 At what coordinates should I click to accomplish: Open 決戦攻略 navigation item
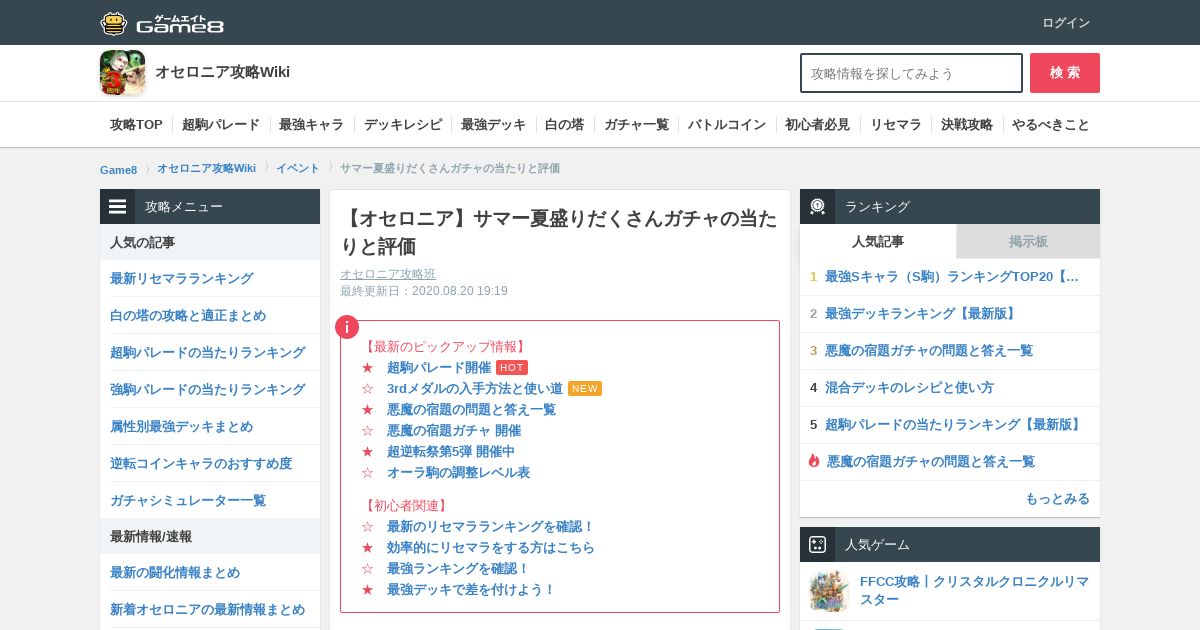pos(967,124)
